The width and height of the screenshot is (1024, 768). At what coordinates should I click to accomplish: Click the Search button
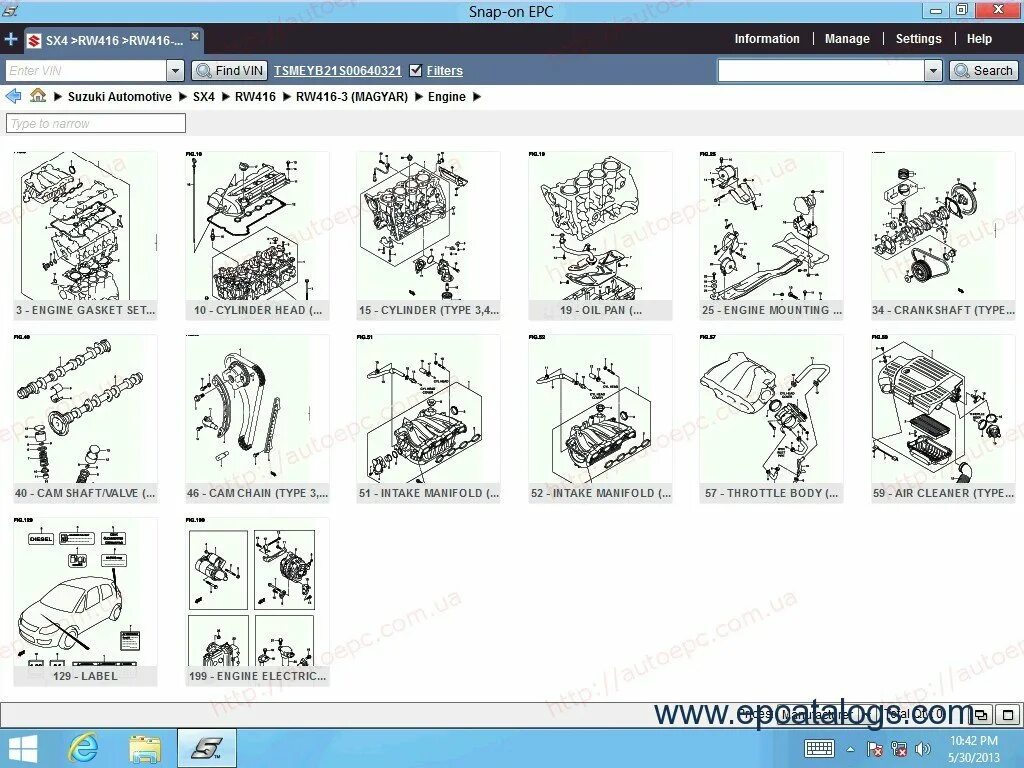coord(984,71)
